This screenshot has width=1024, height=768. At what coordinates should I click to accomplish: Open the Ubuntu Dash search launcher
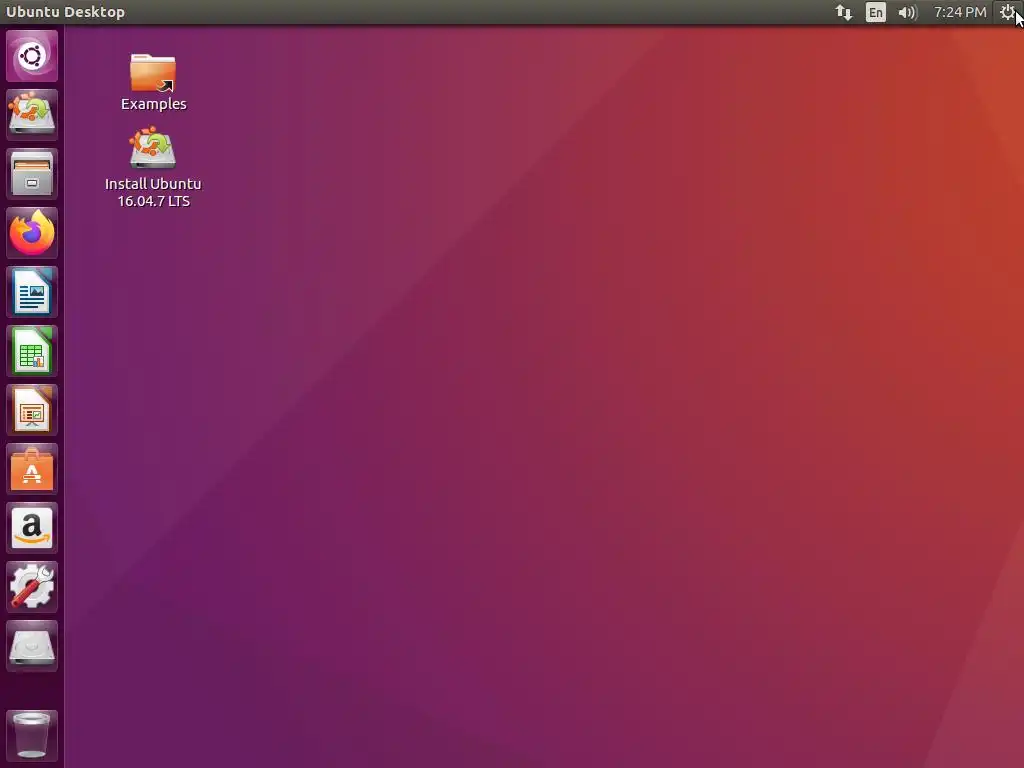pyautogui.click(x=32, y=56)
